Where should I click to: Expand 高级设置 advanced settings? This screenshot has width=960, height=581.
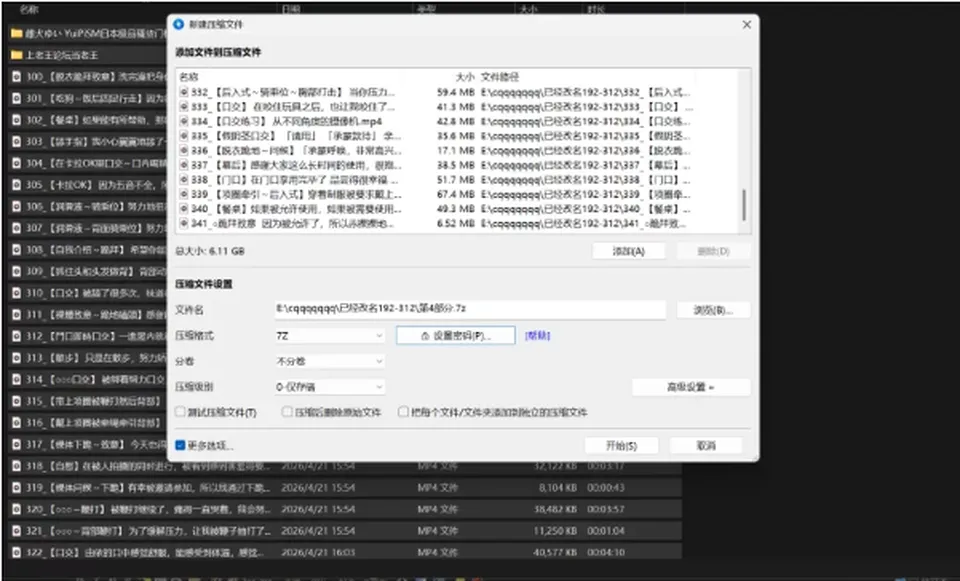(691, 387)
